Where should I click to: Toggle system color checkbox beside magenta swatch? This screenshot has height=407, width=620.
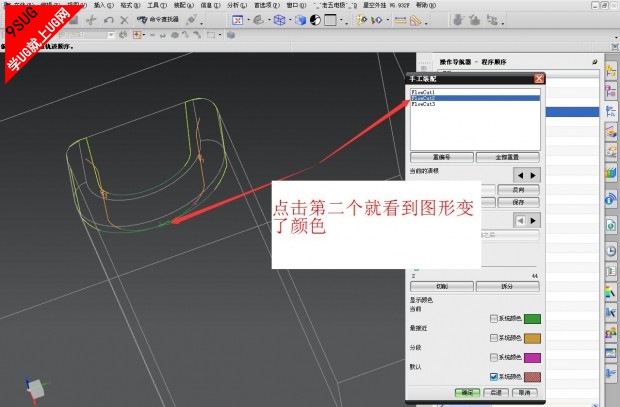click(493, 357)
